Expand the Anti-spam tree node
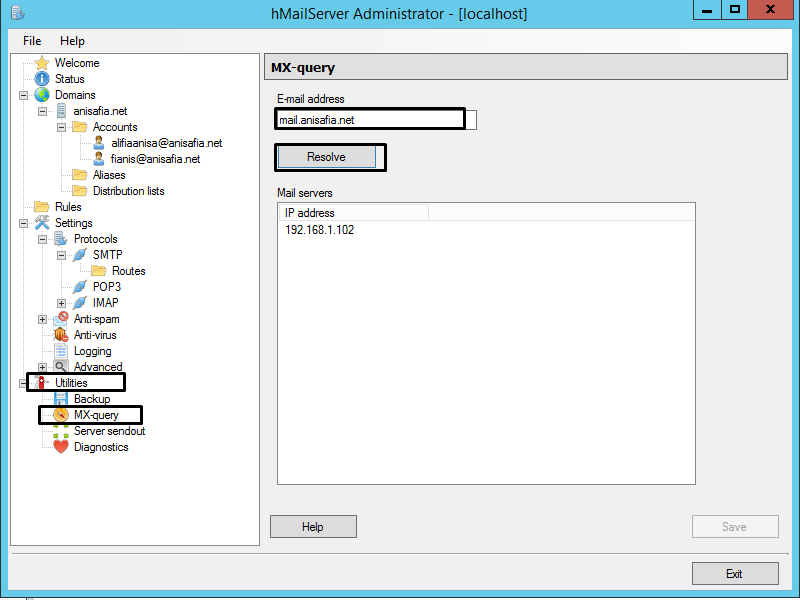The width and height of the screenshot is (800, 600). click(x=42, y=319)
